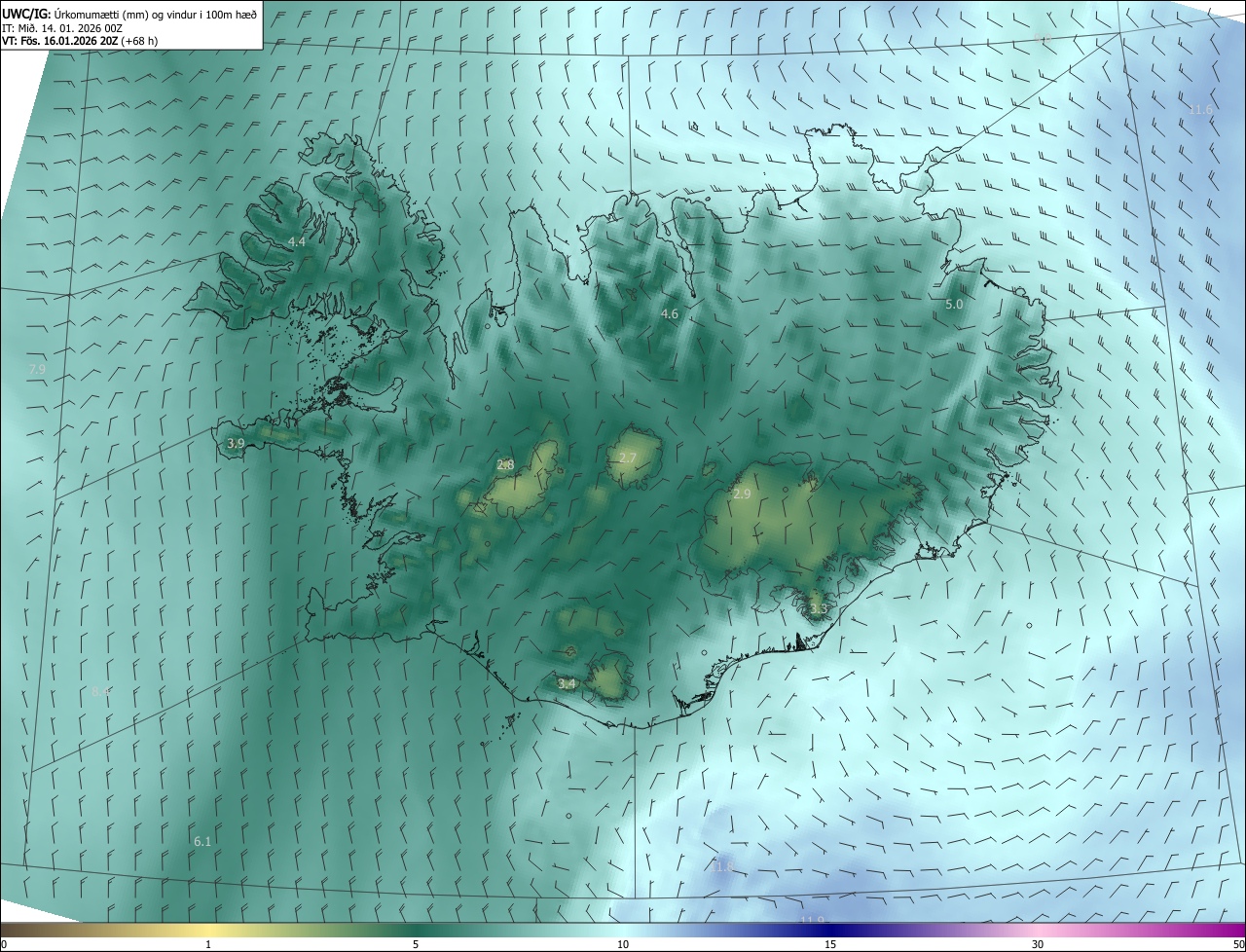Click the color scale label 1

(208, 944)
